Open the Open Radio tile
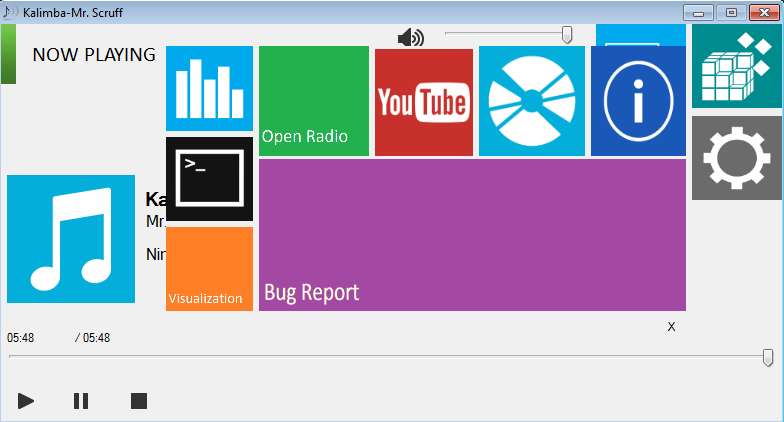The width and height of the screenshot is (784, 422). pyautogui.click(x=314, y=101)
